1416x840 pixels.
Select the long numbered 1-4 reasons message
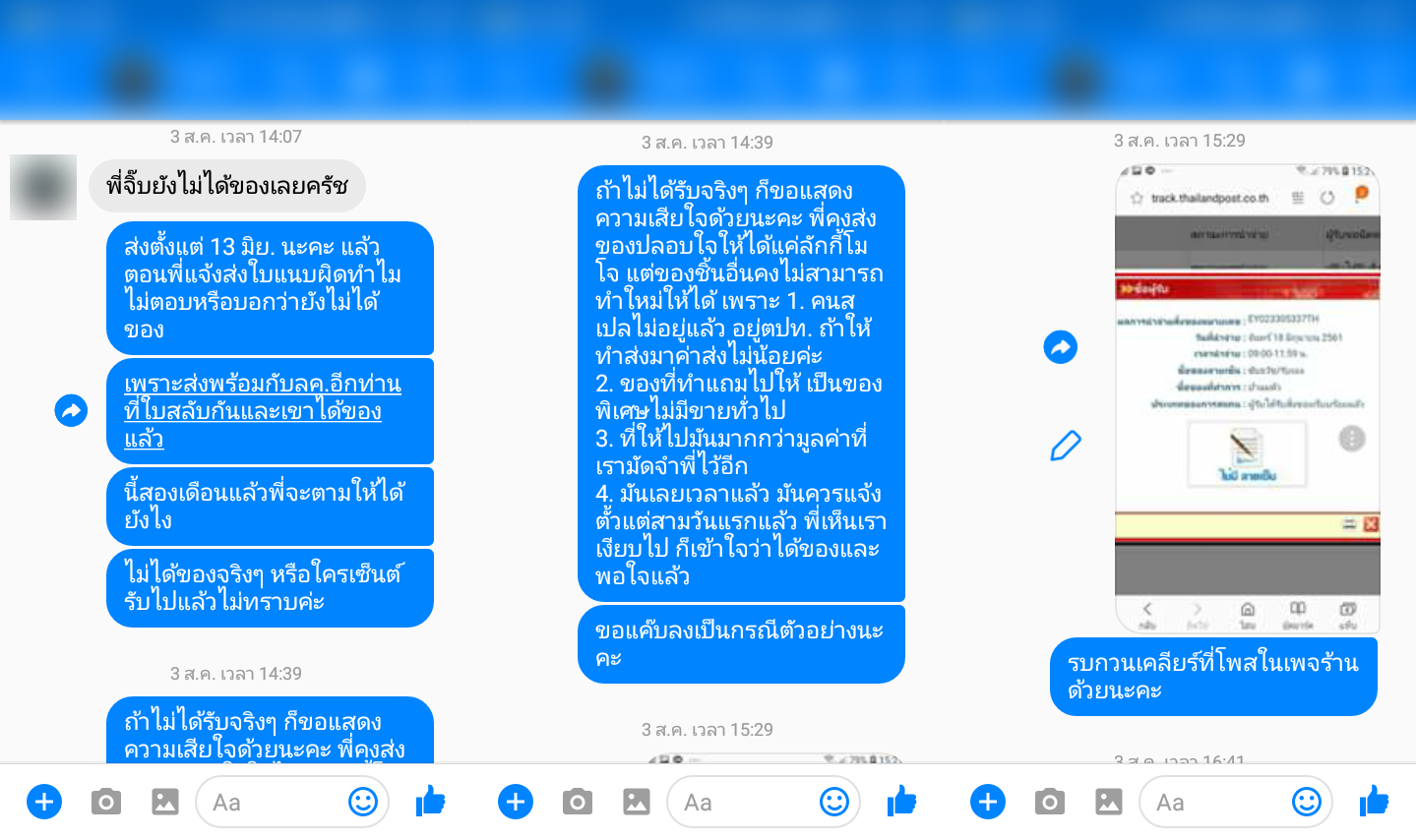click(x=741, y=384)
